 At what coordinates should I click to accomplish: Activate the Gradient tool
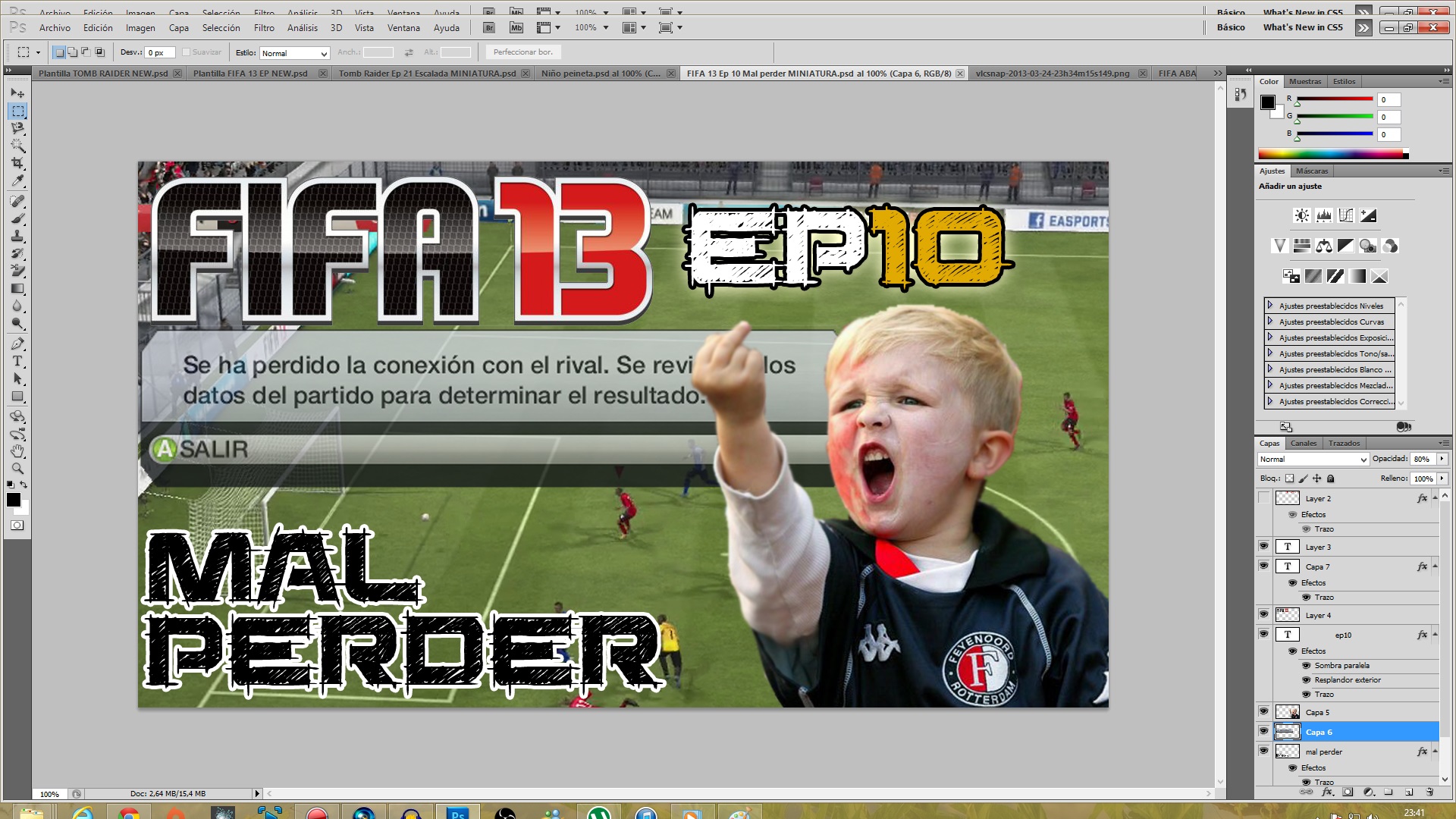pyautogui.click(x=17, y=289)
